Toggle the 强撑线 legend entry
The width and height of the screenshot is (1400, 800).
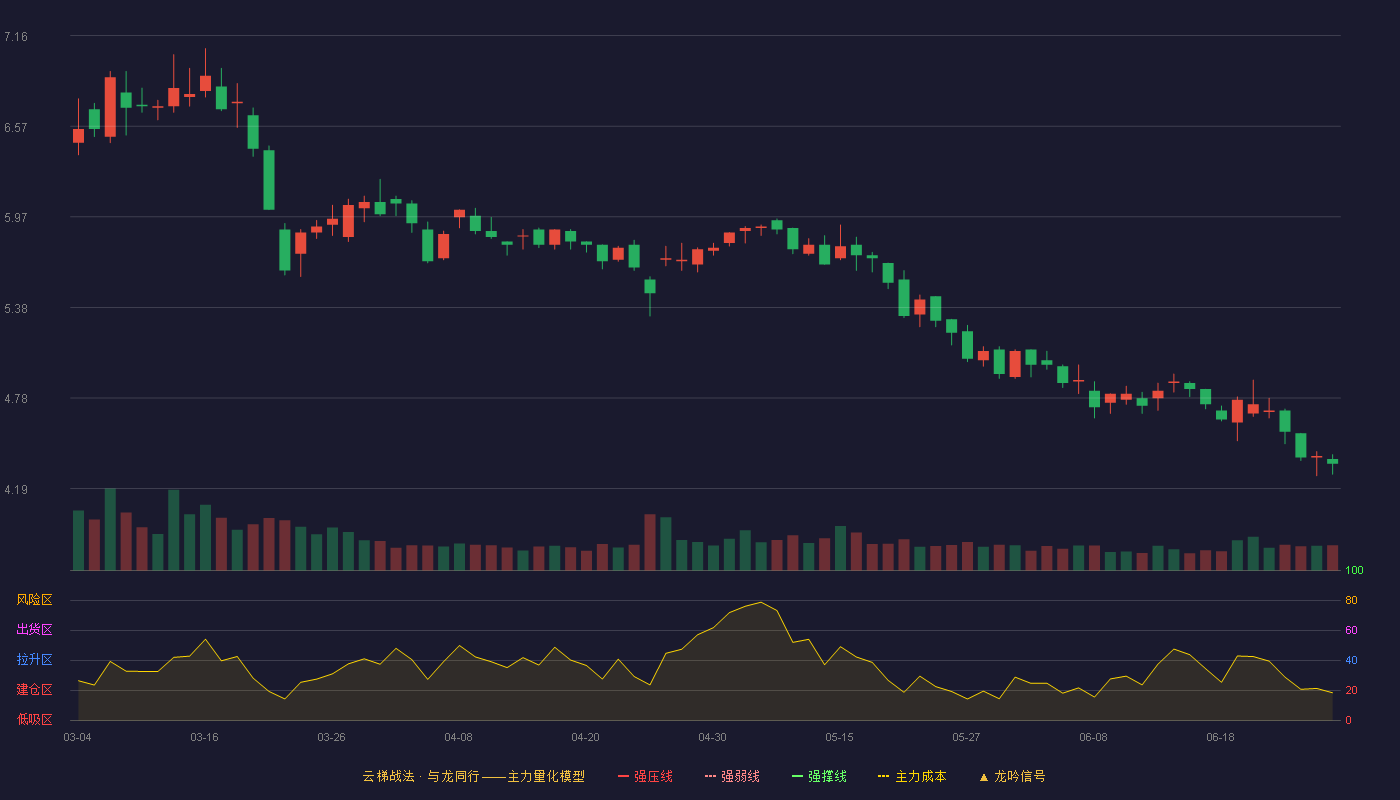(x=819, y=776)
